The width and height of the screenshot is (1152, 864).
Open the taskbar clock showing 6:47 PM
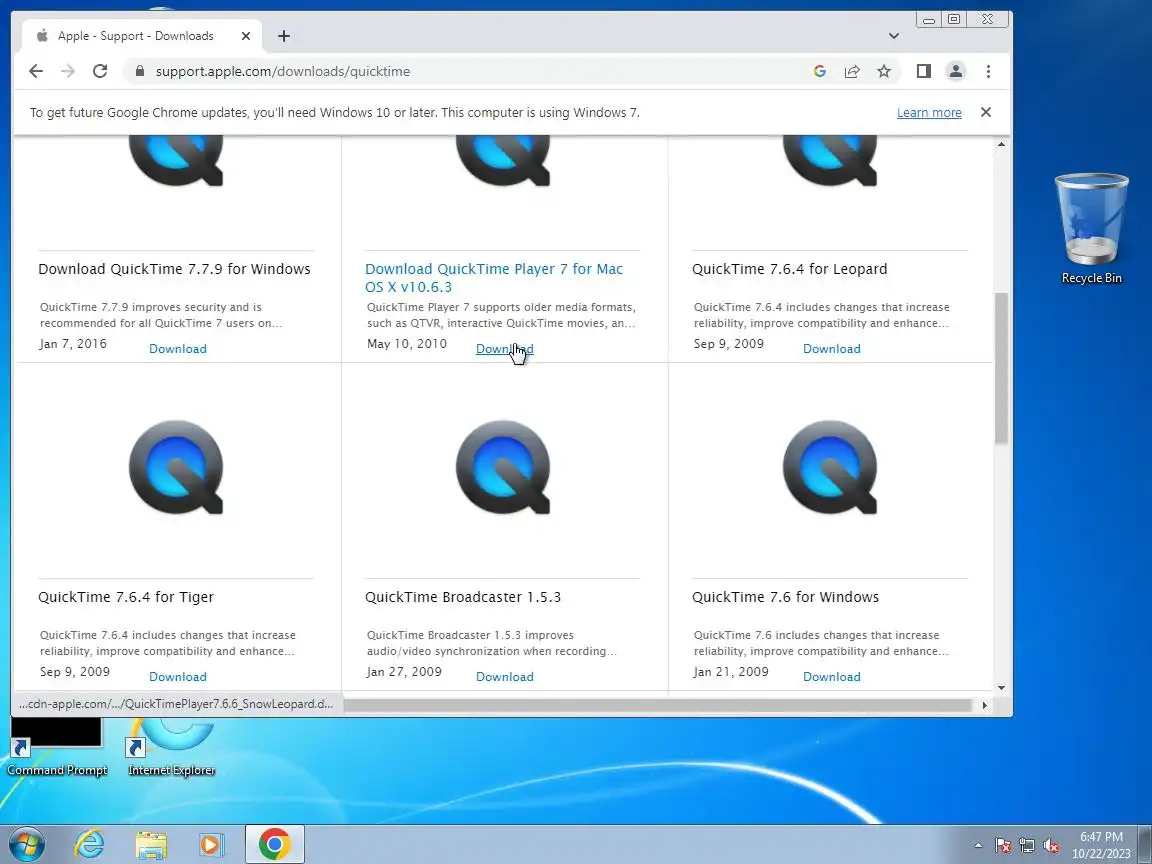tap(1101, 845)
